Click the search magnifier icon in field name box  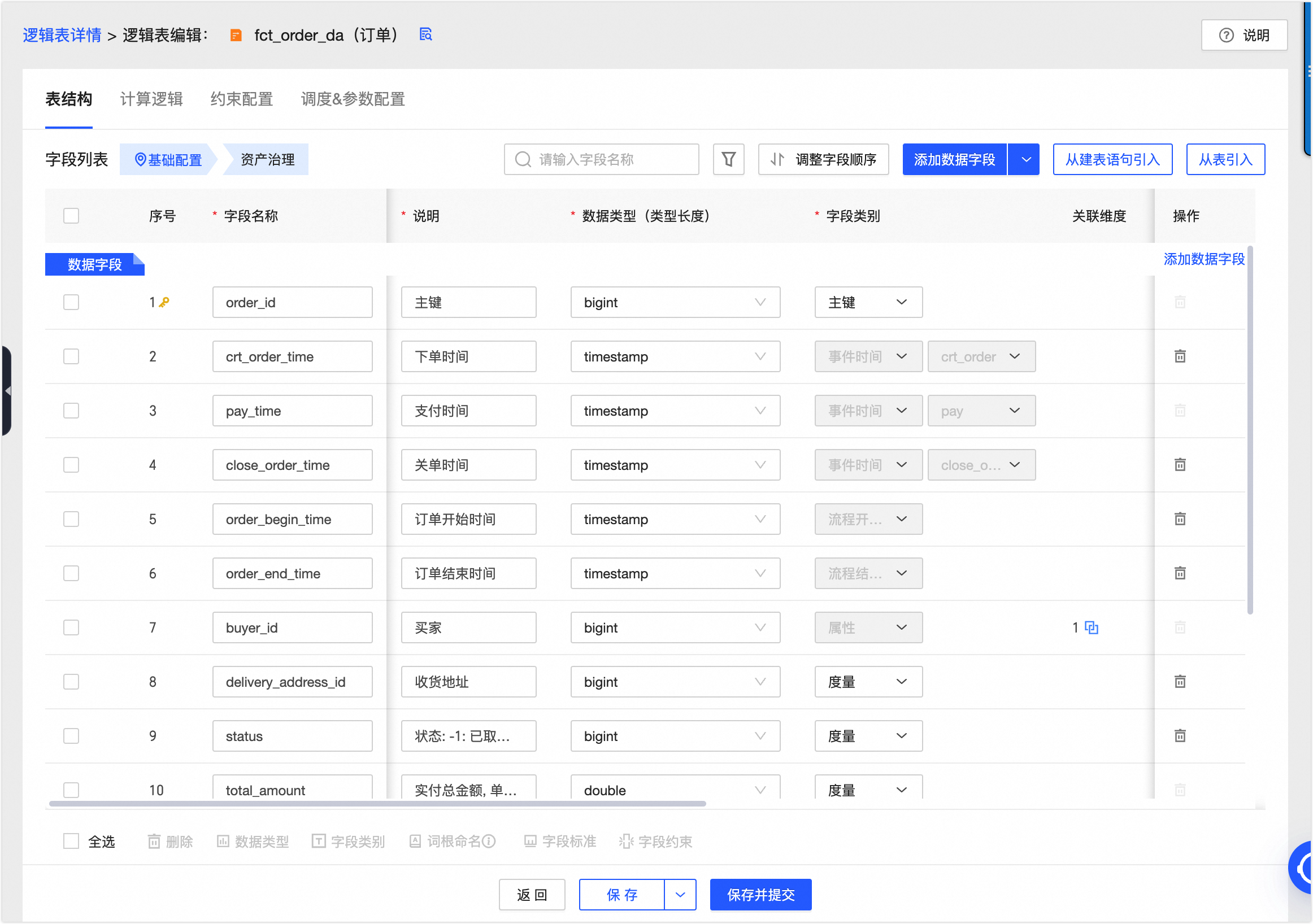(523, 159)
